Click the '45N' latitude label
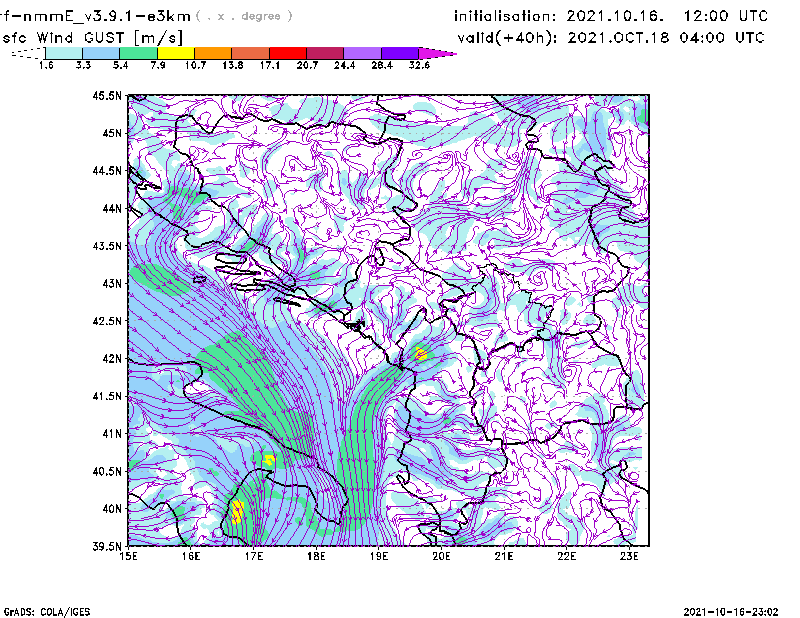This screenshot has width=800, height=618. point(112,133)
